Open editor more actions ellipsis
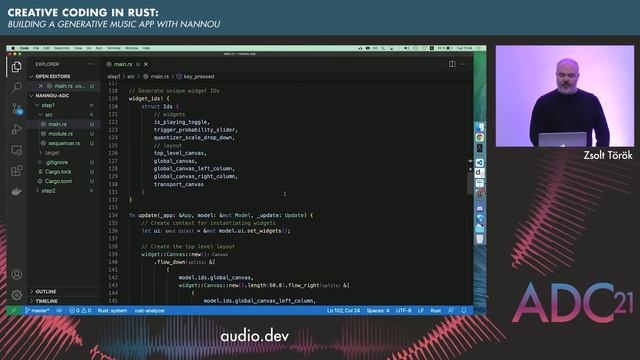640x360 pixels. (463, 64)
